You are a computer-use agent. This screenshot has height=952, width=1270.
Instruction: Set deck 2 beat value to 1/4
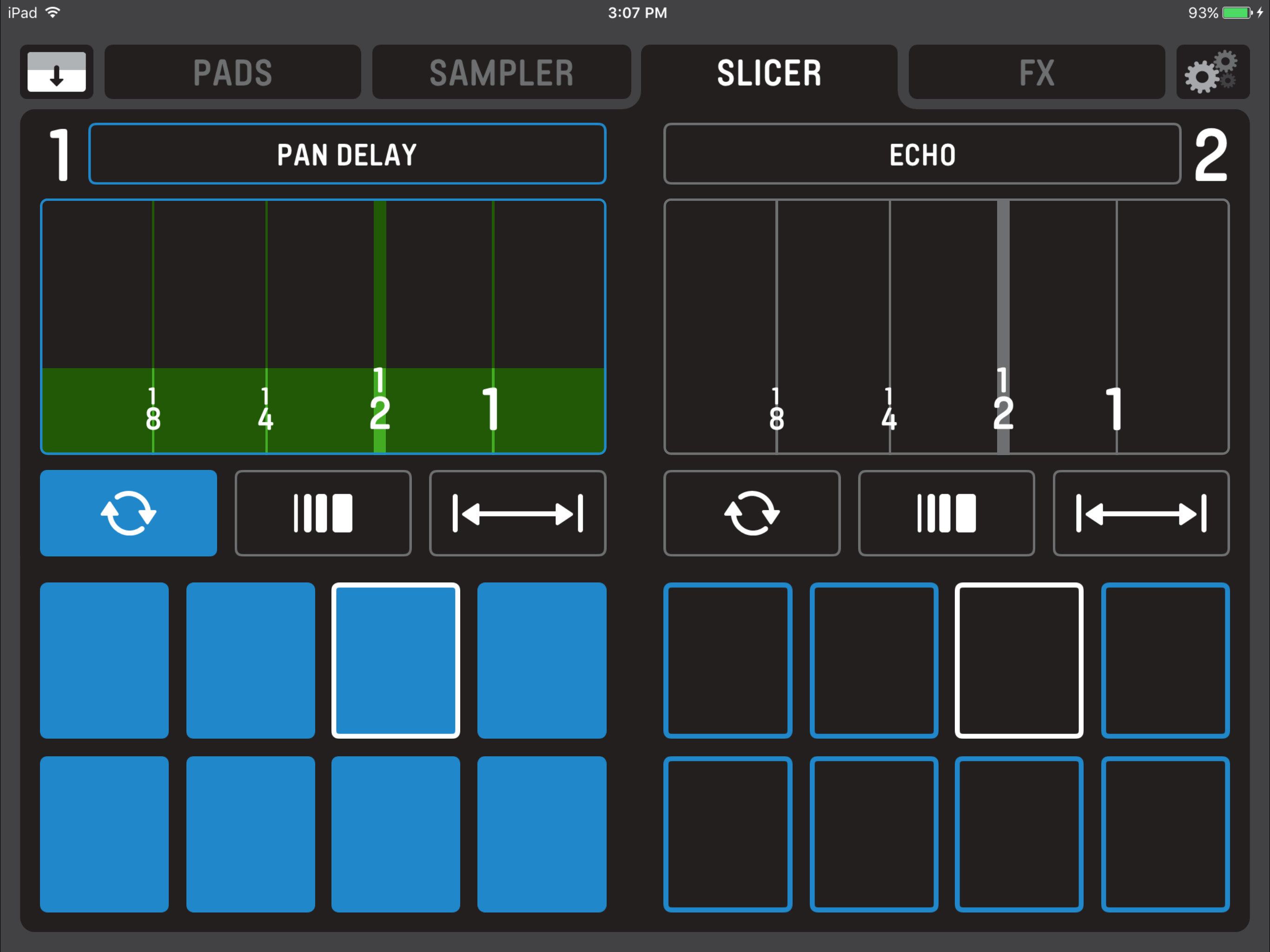(889, 409)
